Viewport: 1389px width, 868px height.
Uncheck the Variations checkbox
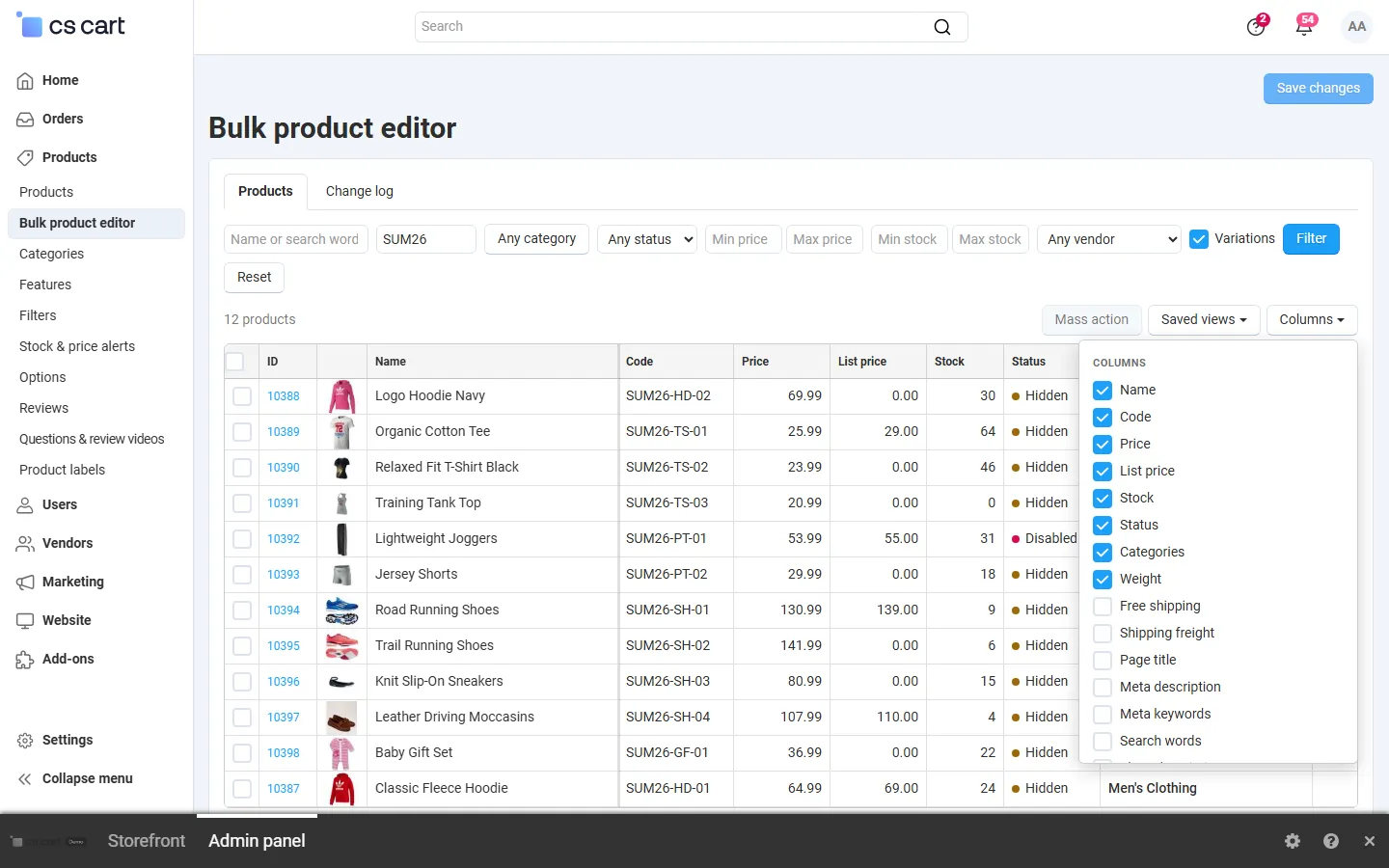point(1199,239)
